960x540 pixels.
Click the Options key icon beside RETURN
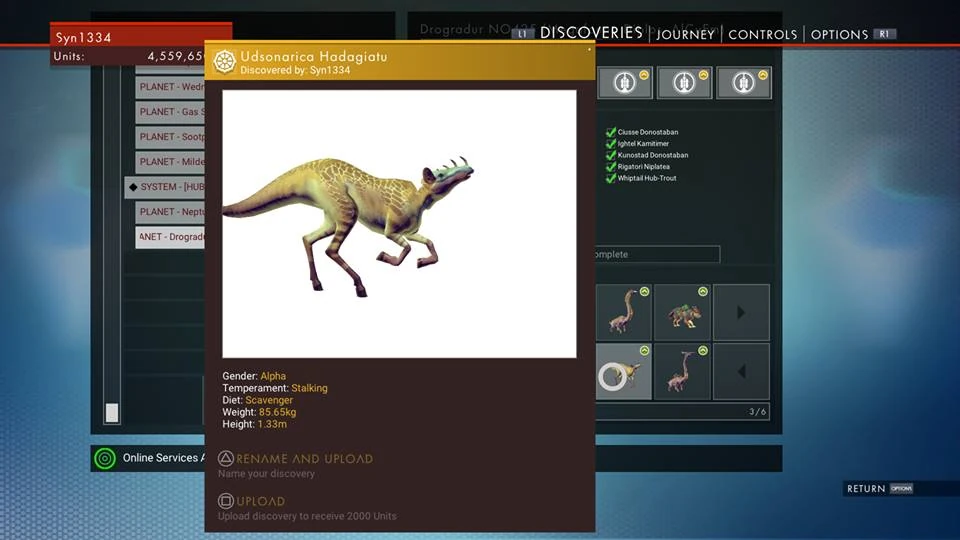pos(901,489)
